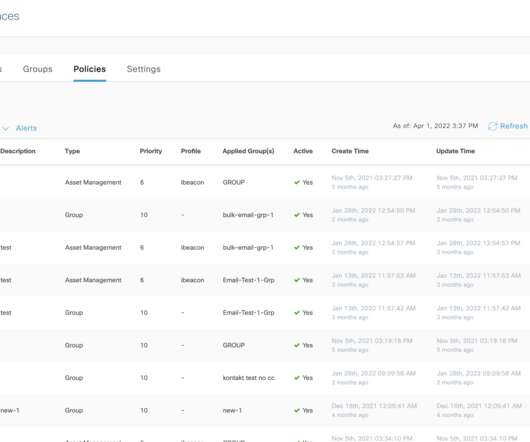Screen dimensions: 530x442
Task: Click the Type column header
Action: [72, 151]
